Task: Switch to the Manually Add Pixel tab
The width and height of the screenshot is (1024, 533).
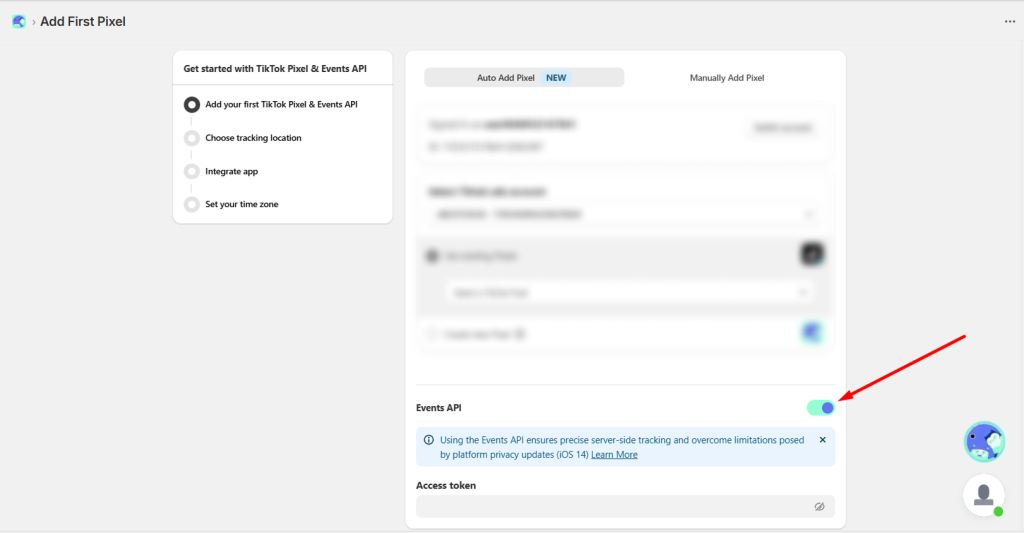Action: pyautogui.click(x=727, y=77)
